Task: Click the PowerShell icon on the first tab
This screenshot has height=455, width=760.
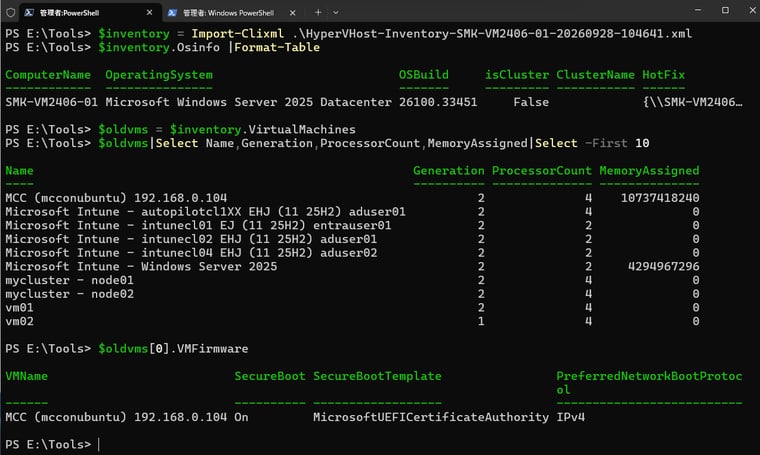Action: click(x=29, y=13)
